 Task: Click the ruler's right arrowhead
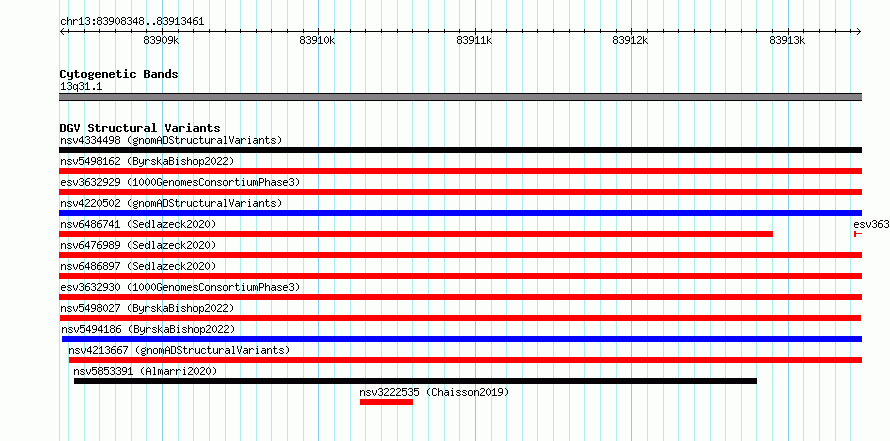click(859, 32)
